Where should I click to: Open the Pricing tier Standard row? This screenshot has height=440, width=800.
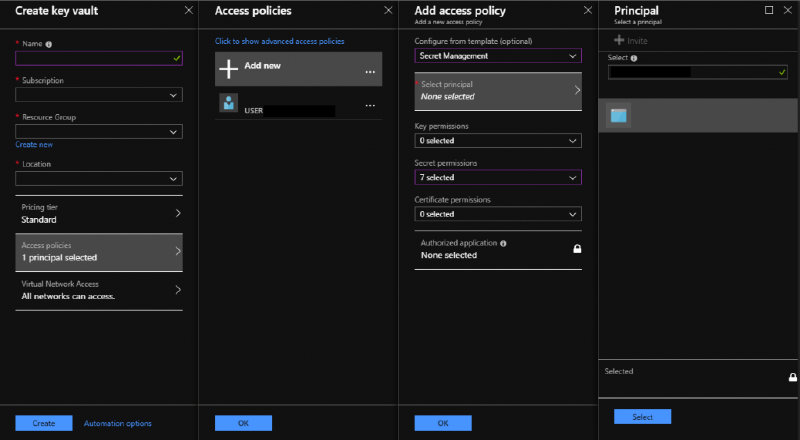(99, 213)
